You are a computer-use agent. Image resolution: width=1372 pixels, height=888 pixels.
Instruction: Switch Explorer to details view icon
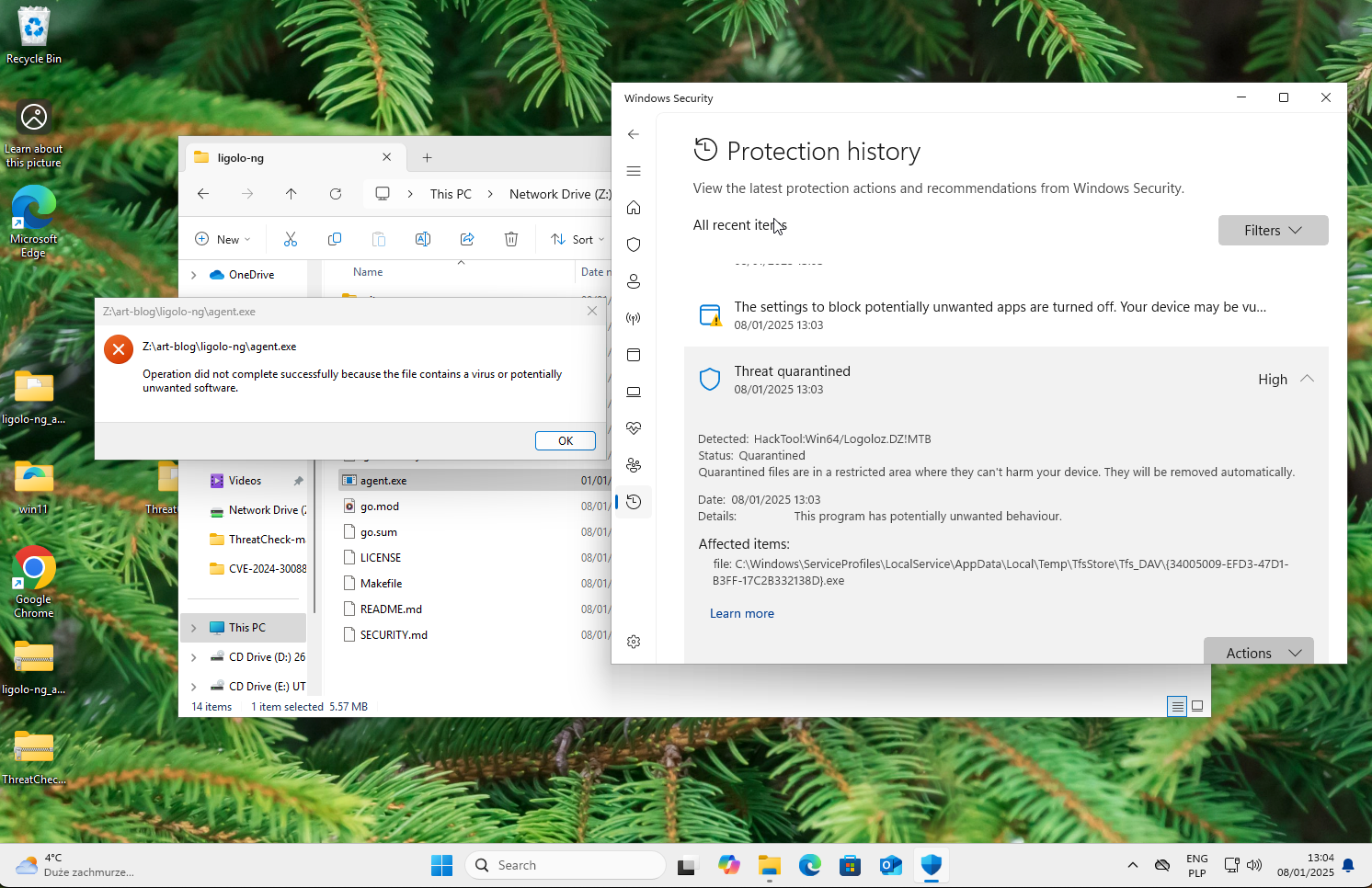coord(1177,706)
